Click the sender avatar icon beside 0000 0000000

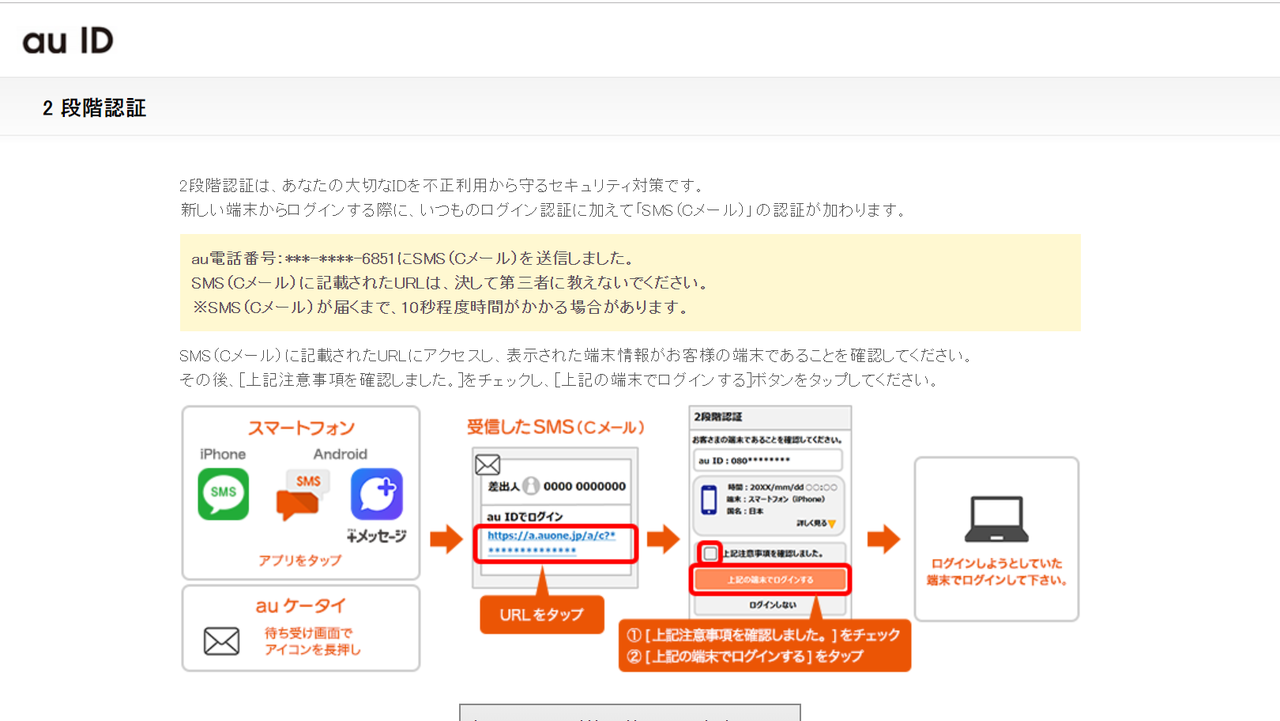(x=531, y=486)
